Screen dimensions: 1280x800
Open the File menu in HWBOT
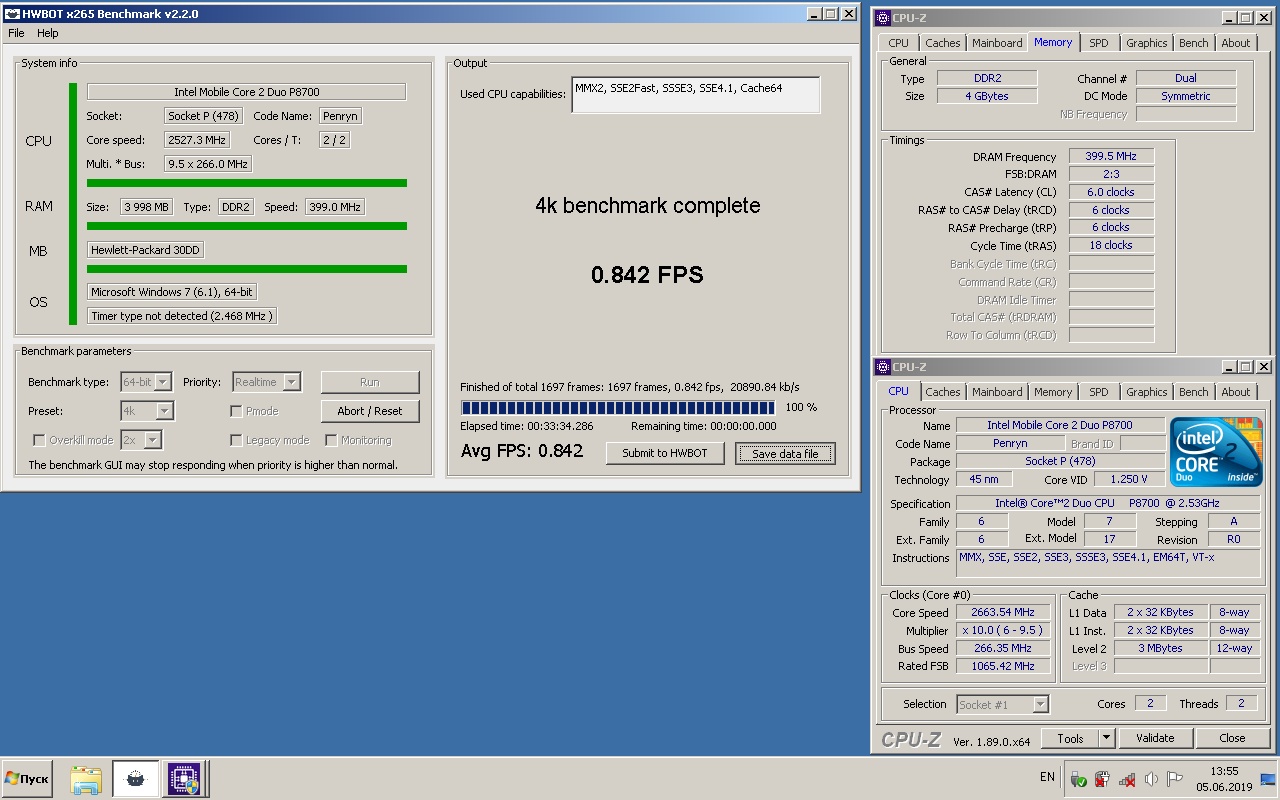pyautogui.click(x=16, y=33)
